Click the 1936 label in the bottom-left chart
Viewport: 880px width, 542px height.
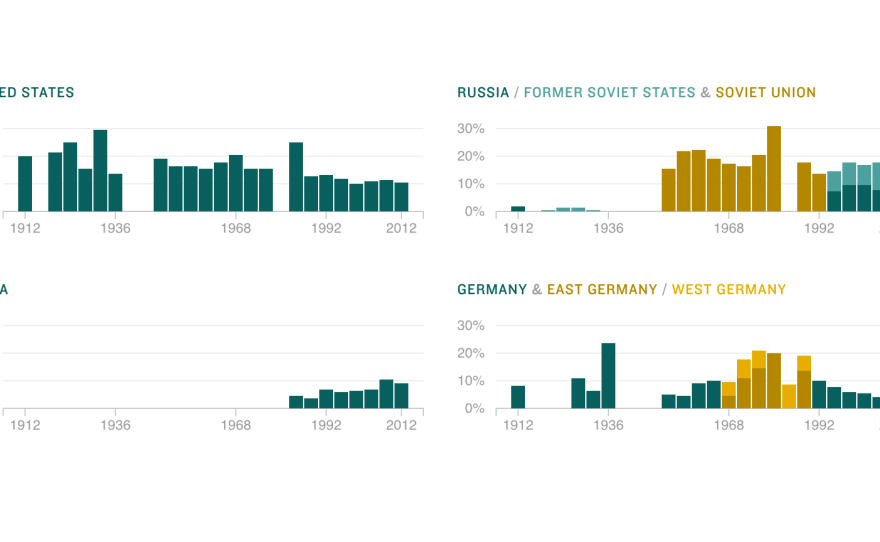click(116, 425)
